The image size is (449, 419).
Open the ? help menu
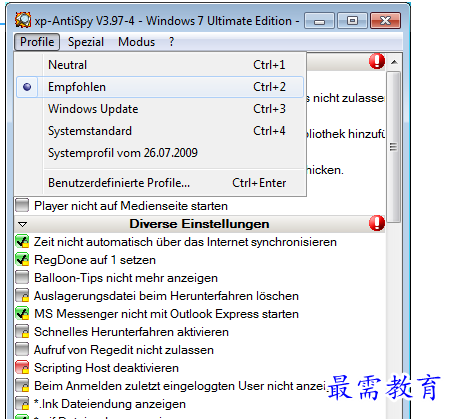tap(171, 42)
